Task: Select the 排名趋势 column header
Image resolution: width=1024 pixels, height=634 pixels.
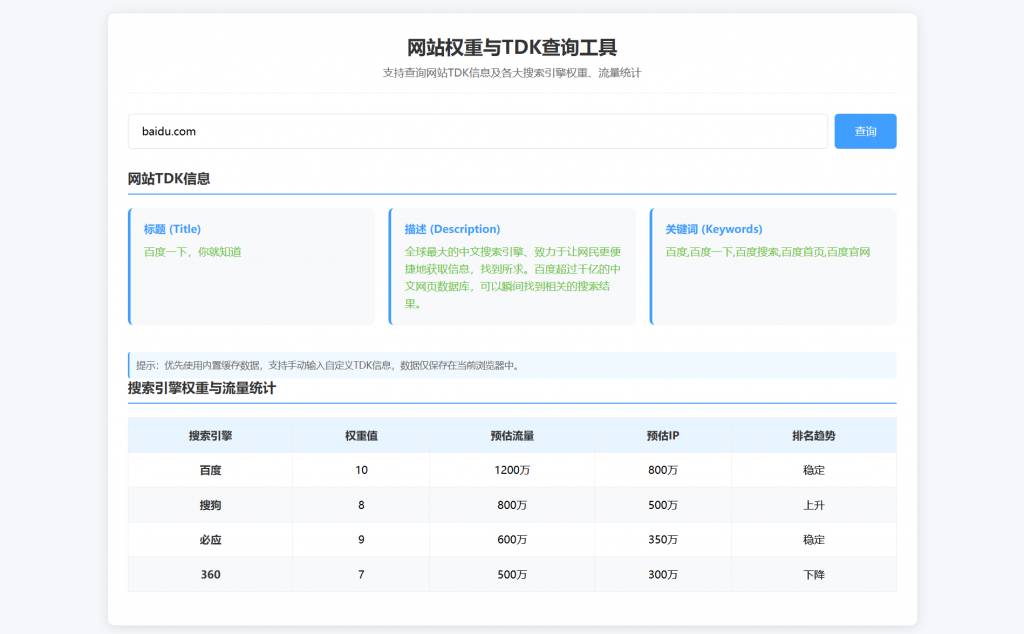Action: point(813,435)
